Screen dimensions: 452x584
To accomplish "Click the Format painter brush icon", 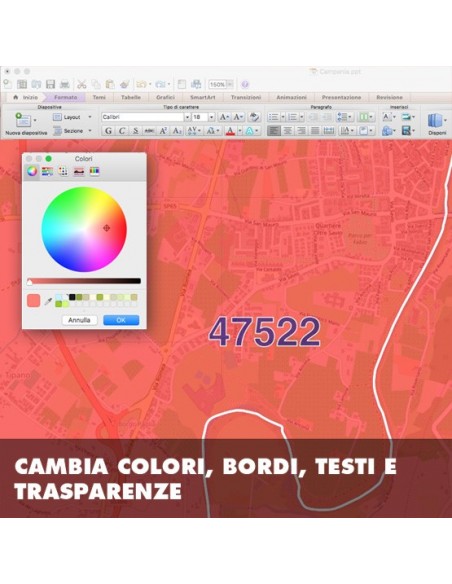I will point(125,85).
